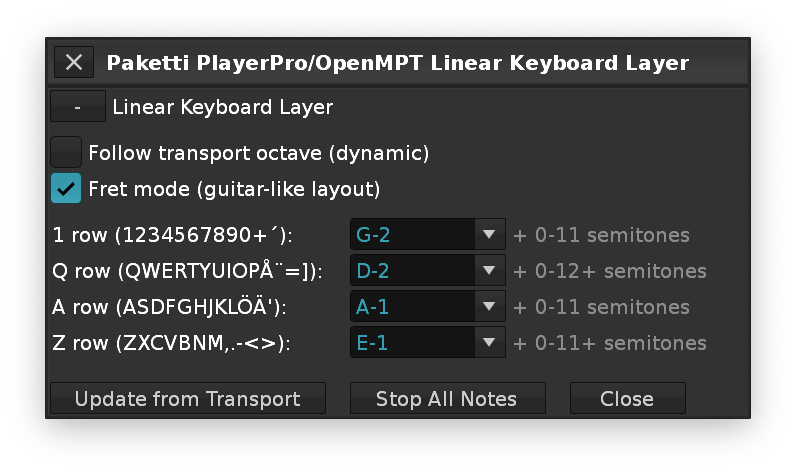Image resolution: width=796 pixels, height=472 pixels.
Task: Collapse the Linear Keyboard Layer minus button
Action: coord(77,106)
